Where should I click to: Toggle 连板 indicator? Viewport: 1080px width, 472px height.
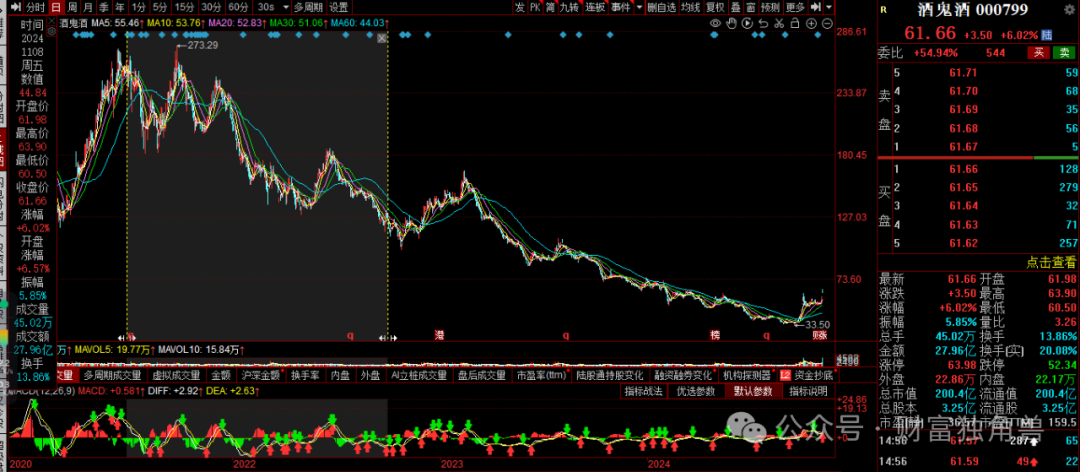pos(596,7)
